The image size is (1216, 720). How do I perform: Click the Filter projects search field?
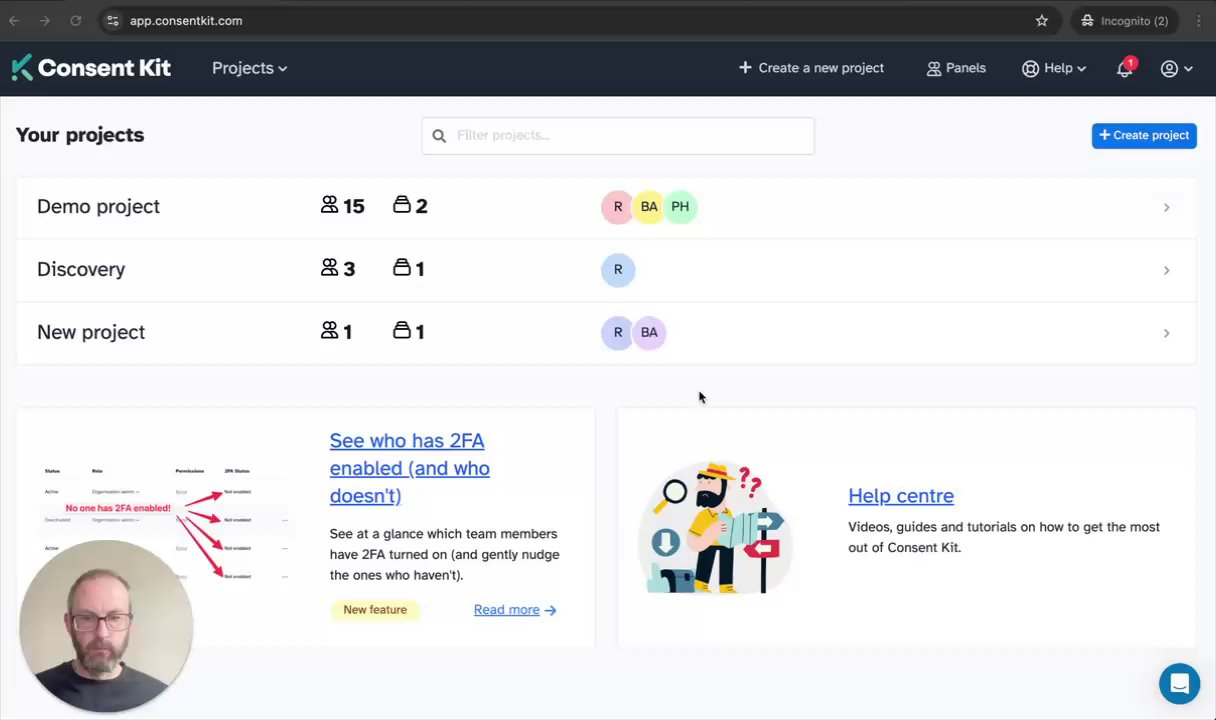[618, 136]
